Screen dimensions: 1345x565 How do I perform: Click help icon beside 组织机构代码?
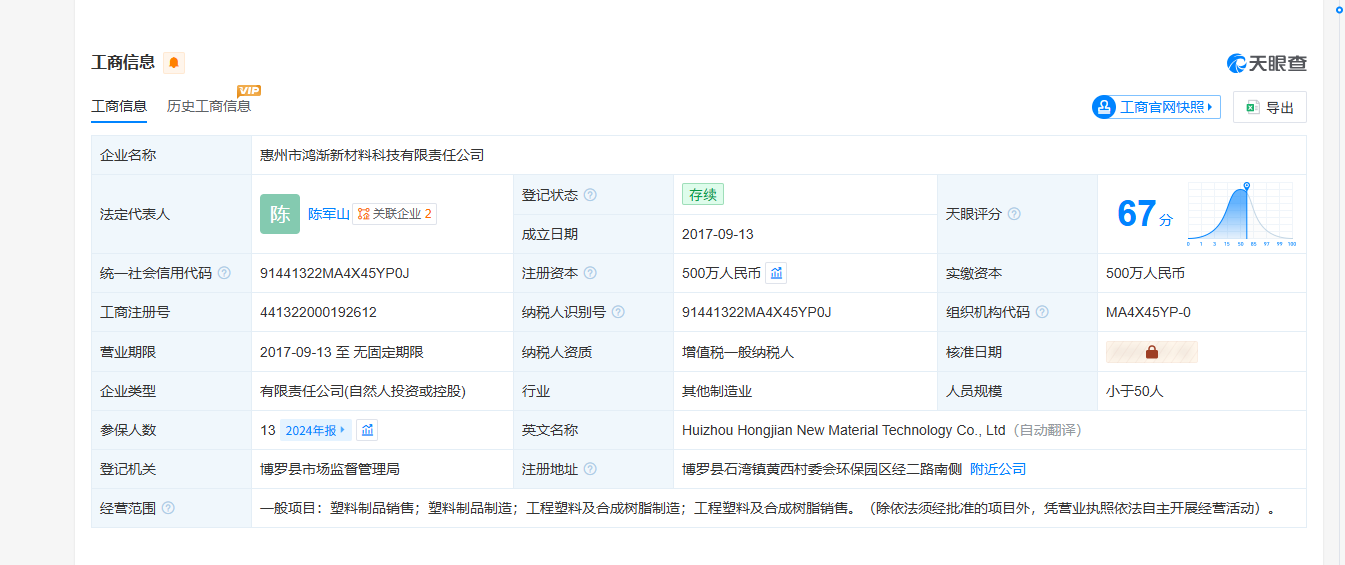pos(1042,312)
